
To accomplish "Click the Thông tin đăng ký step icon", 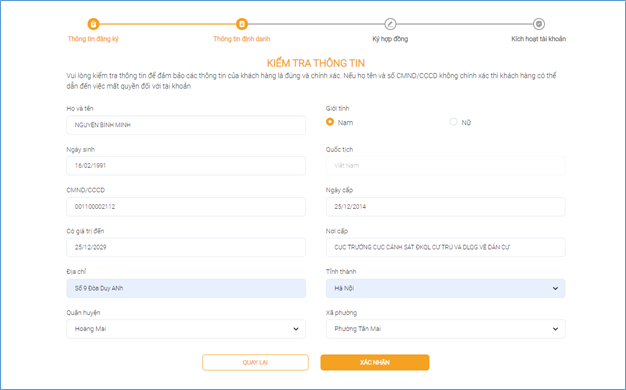I will (93, 24).
